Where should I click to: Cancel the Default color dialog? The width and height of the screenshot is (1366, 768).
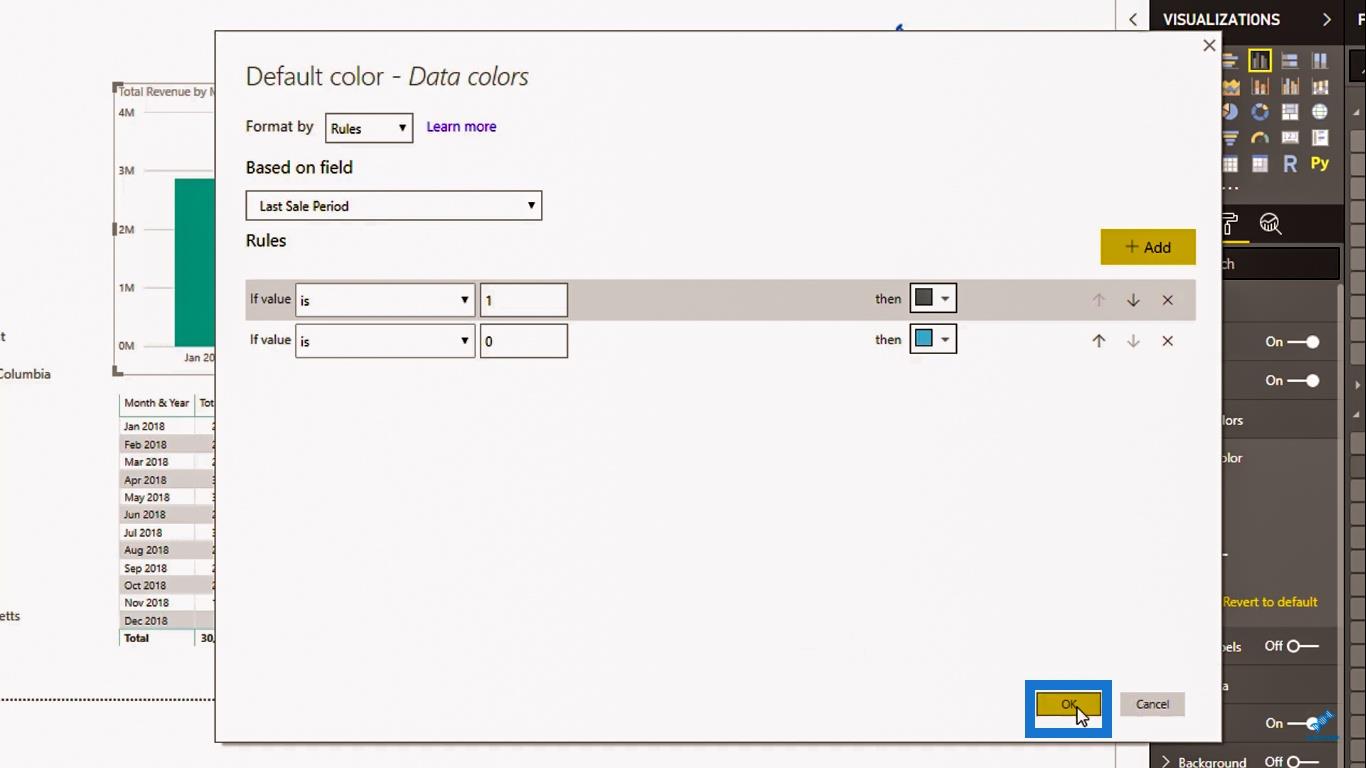[1152, 704]
